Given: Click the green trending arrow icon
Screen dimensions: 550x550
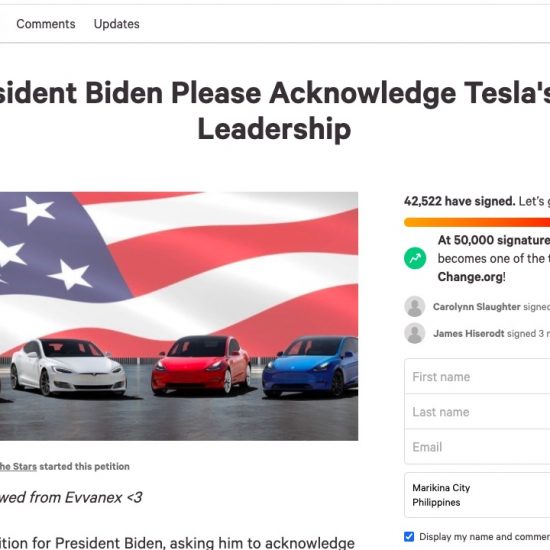Looking at the screenshot, I should click(x=415, y=259).
